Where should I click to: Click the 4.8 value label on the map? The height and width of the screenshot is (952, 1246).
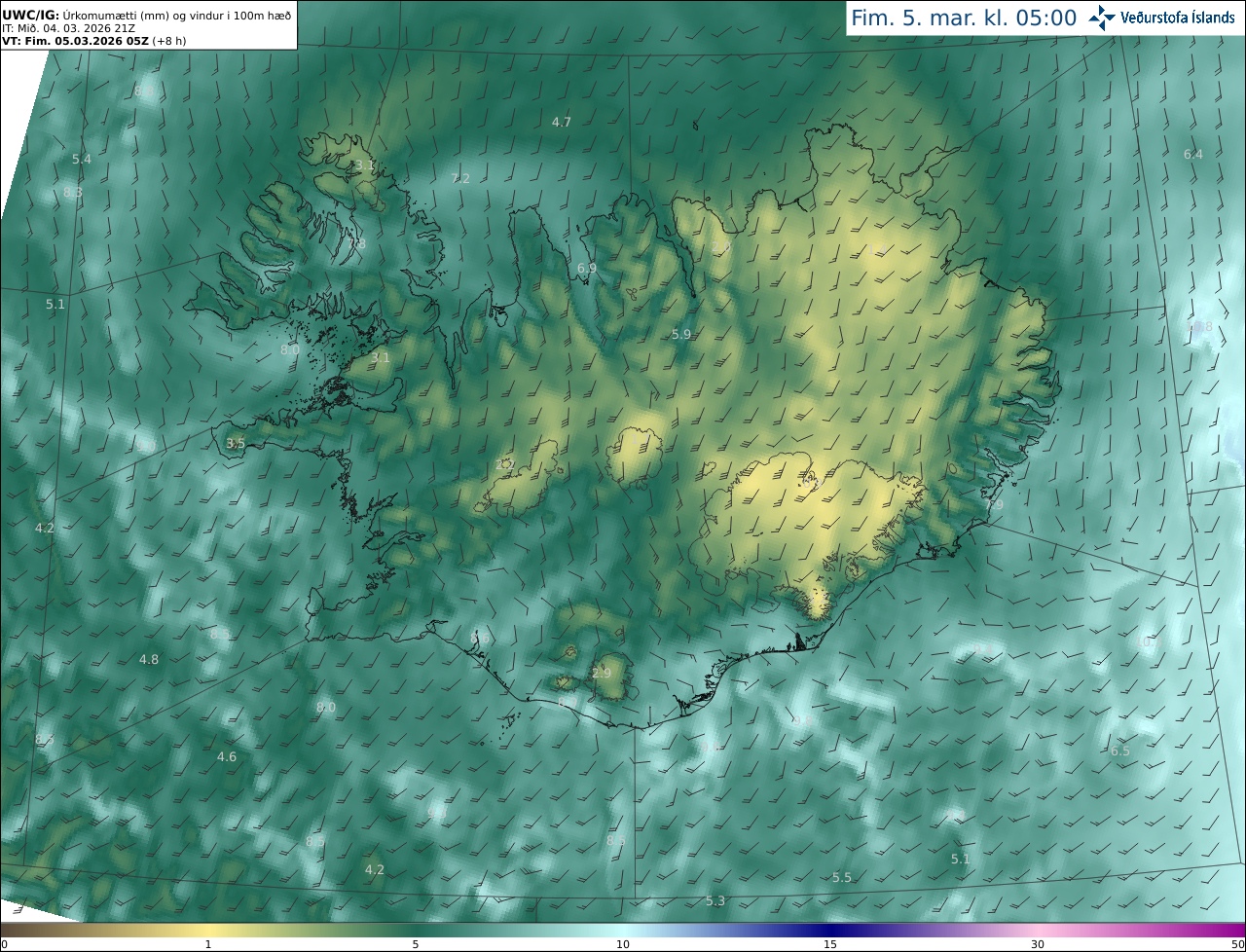coord(149,659)
